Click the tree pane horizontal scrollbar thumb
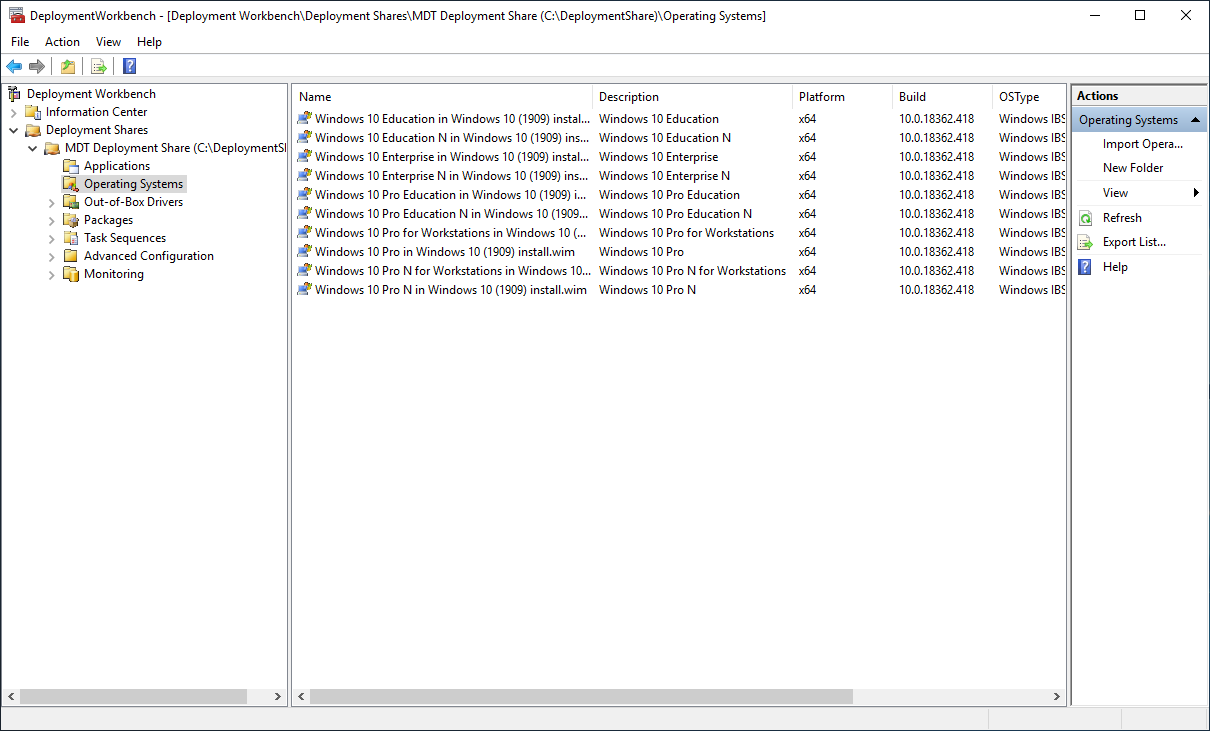The image size is (1210, 731). click(133, 696)
